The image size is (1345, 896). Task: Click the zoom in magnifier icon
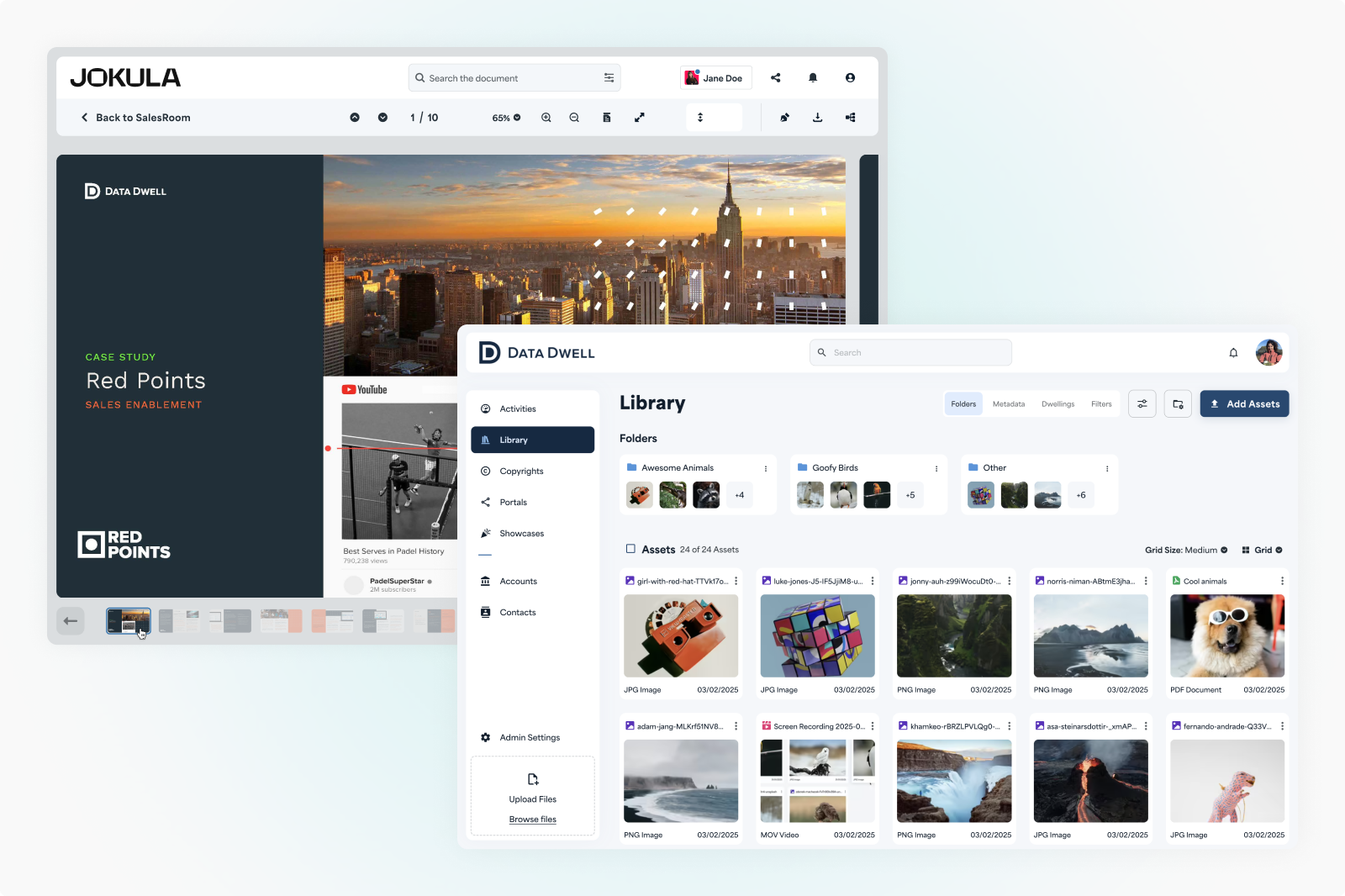coord(546,118)
